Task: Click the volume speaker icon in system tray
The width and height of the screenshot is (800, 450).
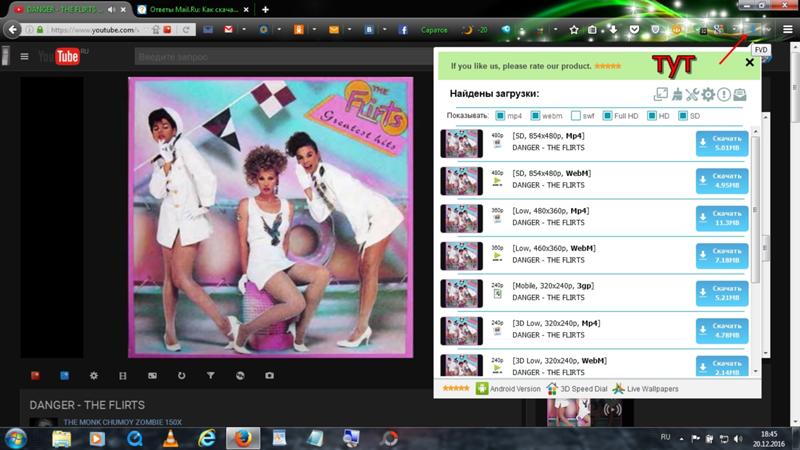Action: click(x=738, y=438)
